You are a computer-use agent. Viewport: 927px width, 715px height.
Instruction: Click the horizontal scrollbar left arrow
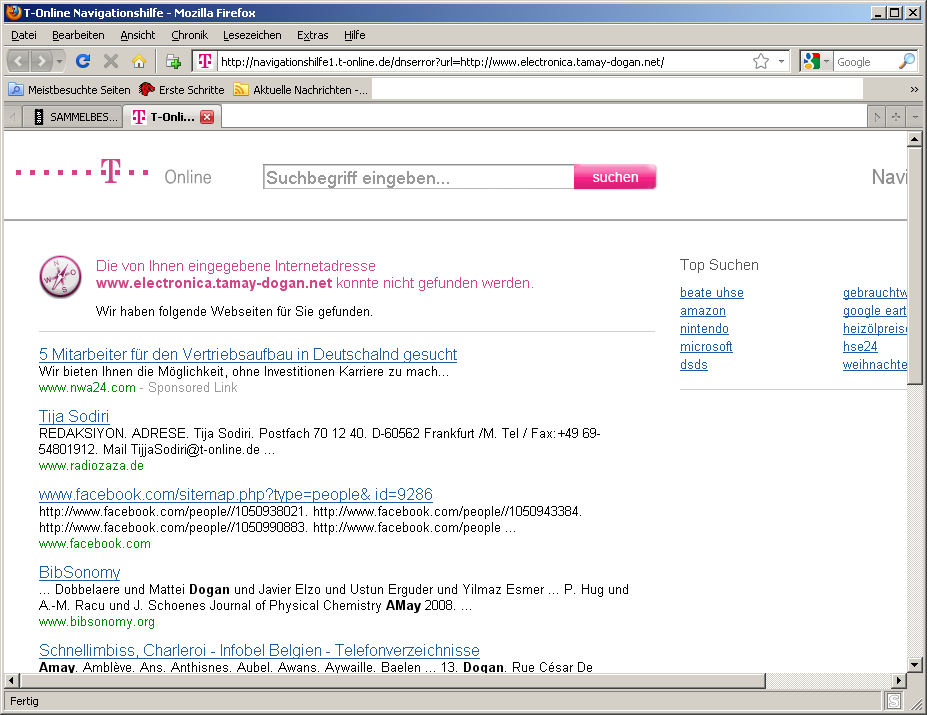click(12, 681)
